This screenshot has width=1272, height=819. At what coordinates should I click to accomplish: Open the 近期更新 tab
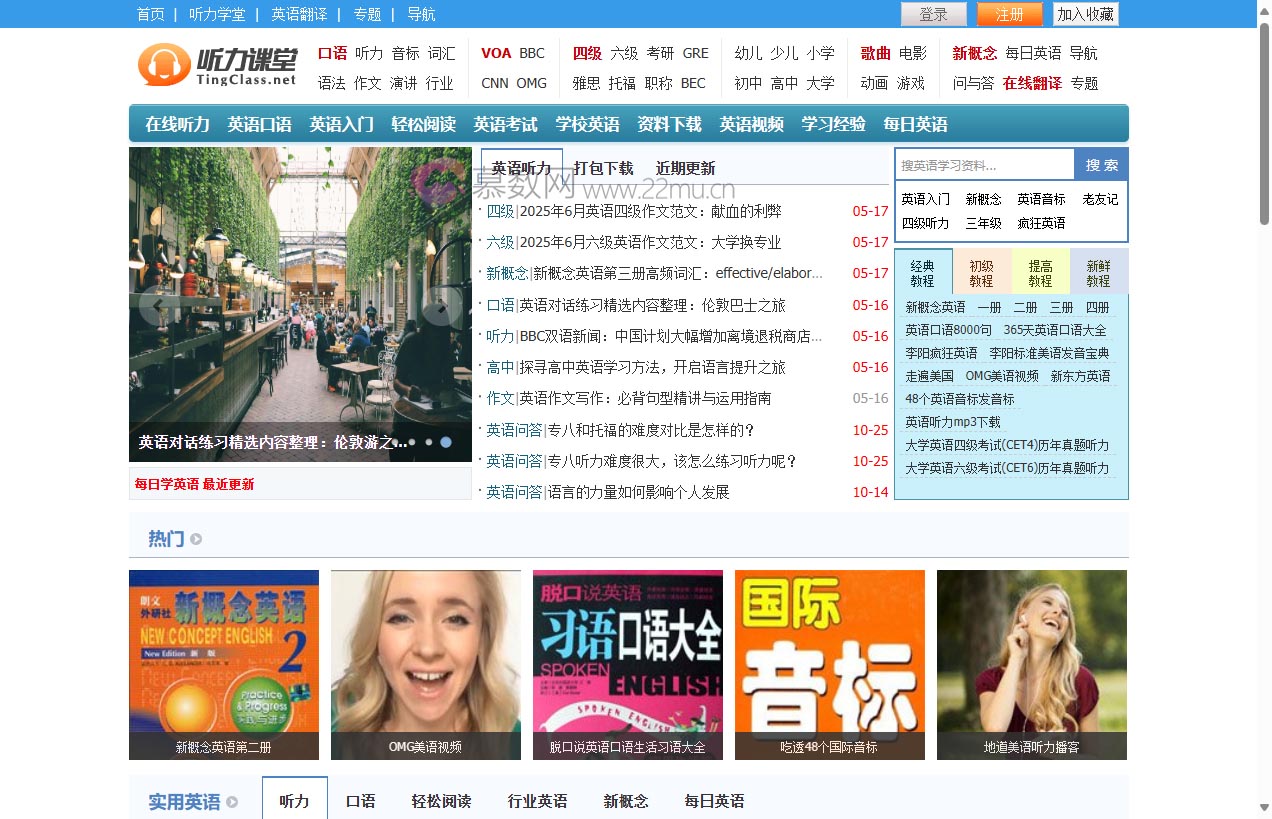click(x=685, y=168)
